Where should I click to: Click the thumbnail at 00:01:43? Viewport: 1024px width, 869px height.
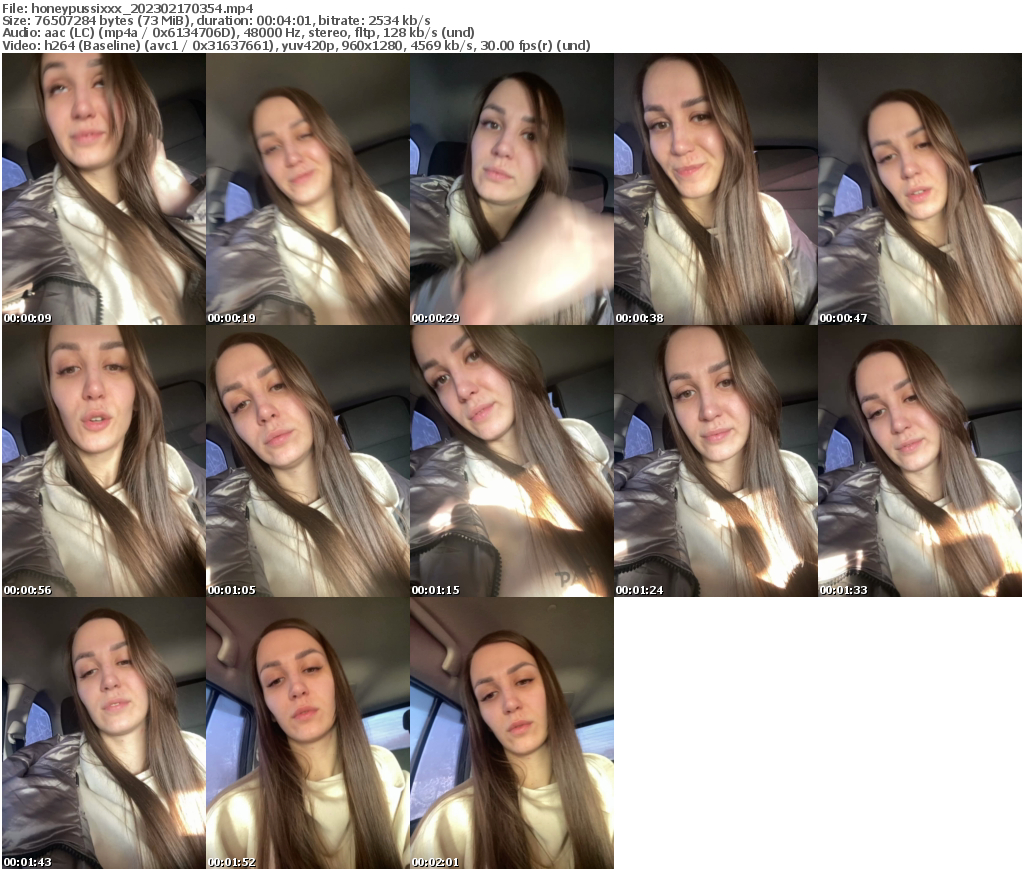click(x=100, y=733)
